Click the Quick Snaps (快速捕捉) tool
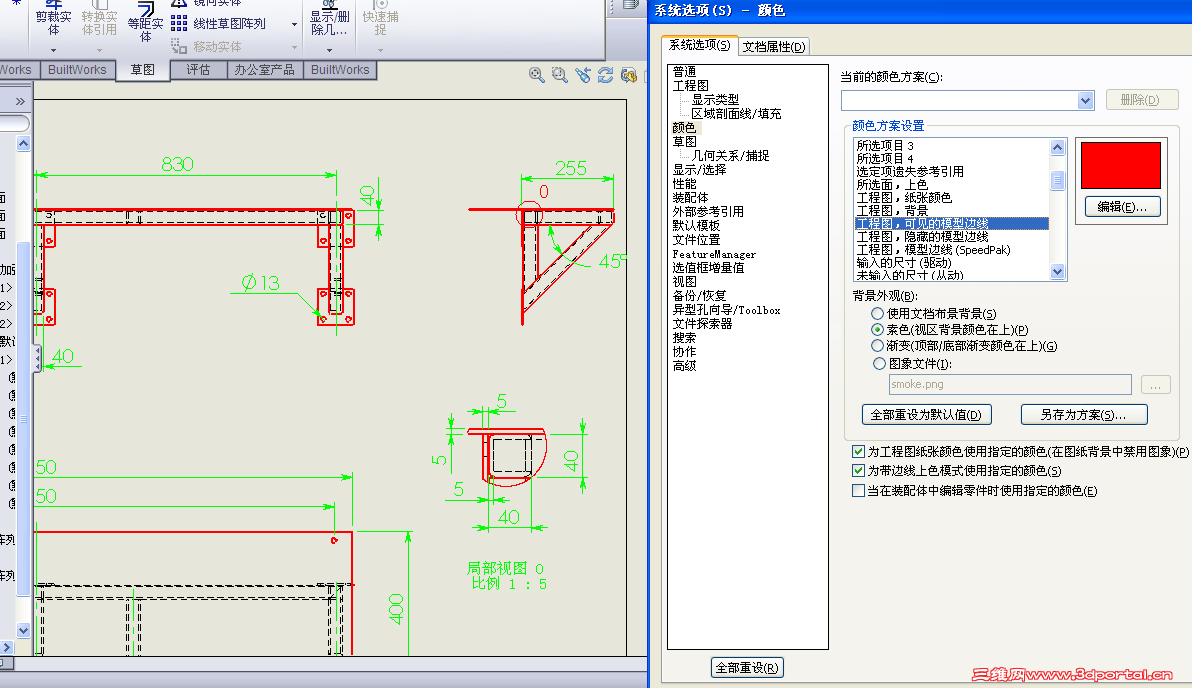 coord(380,18)
